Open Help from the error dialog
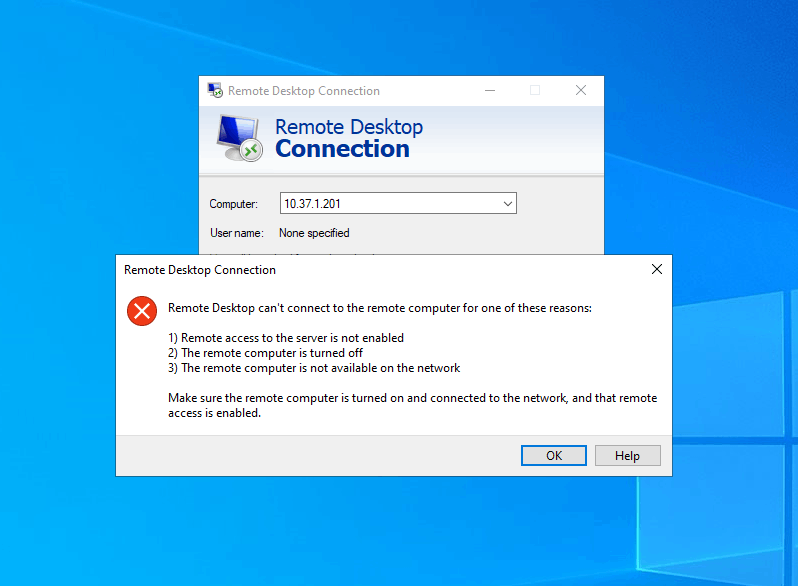Image resolution: width=798 pixels, height=586 pixels. click(x=628, y=456)
